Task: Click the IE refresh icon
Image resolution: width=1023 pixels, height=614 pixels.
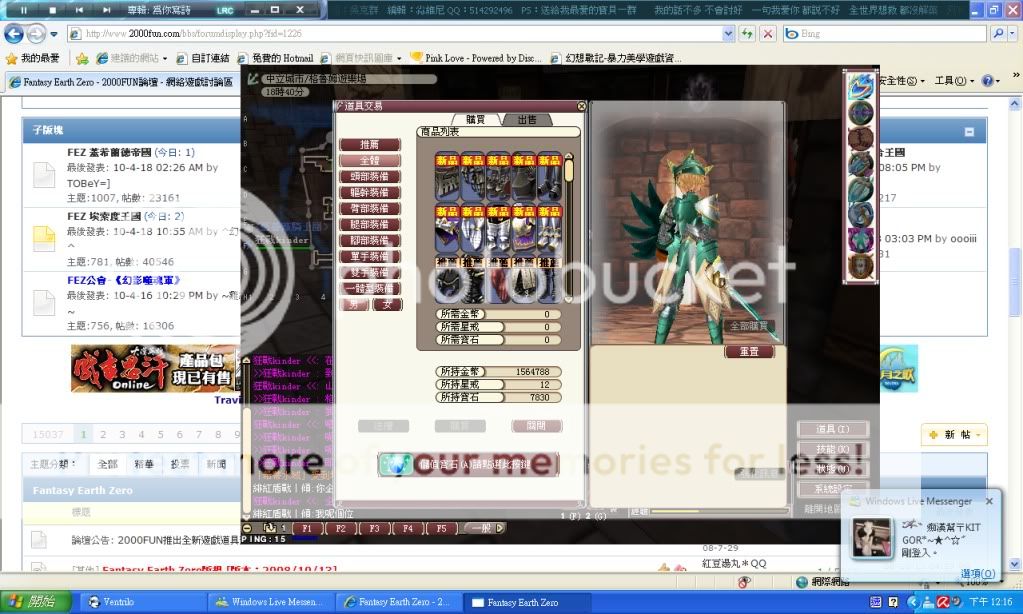Action: tap(747, 33)
